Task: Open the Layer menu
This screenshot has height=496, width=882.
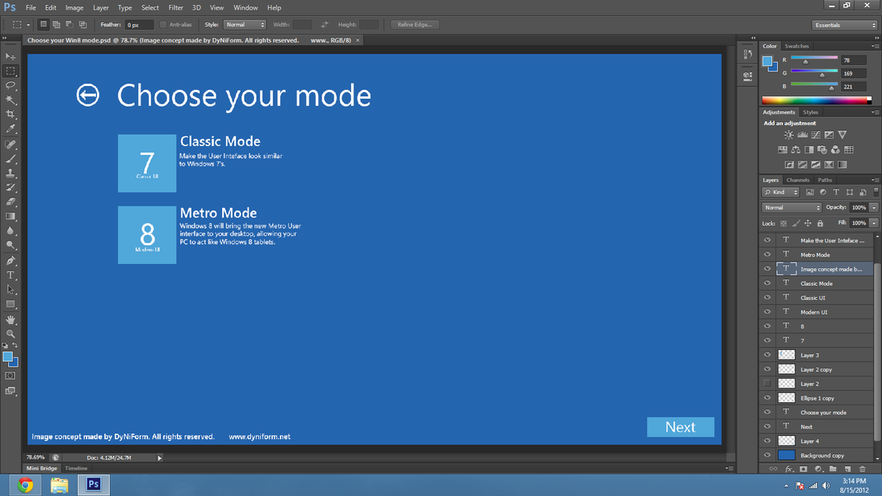Action: coord(101,8)
